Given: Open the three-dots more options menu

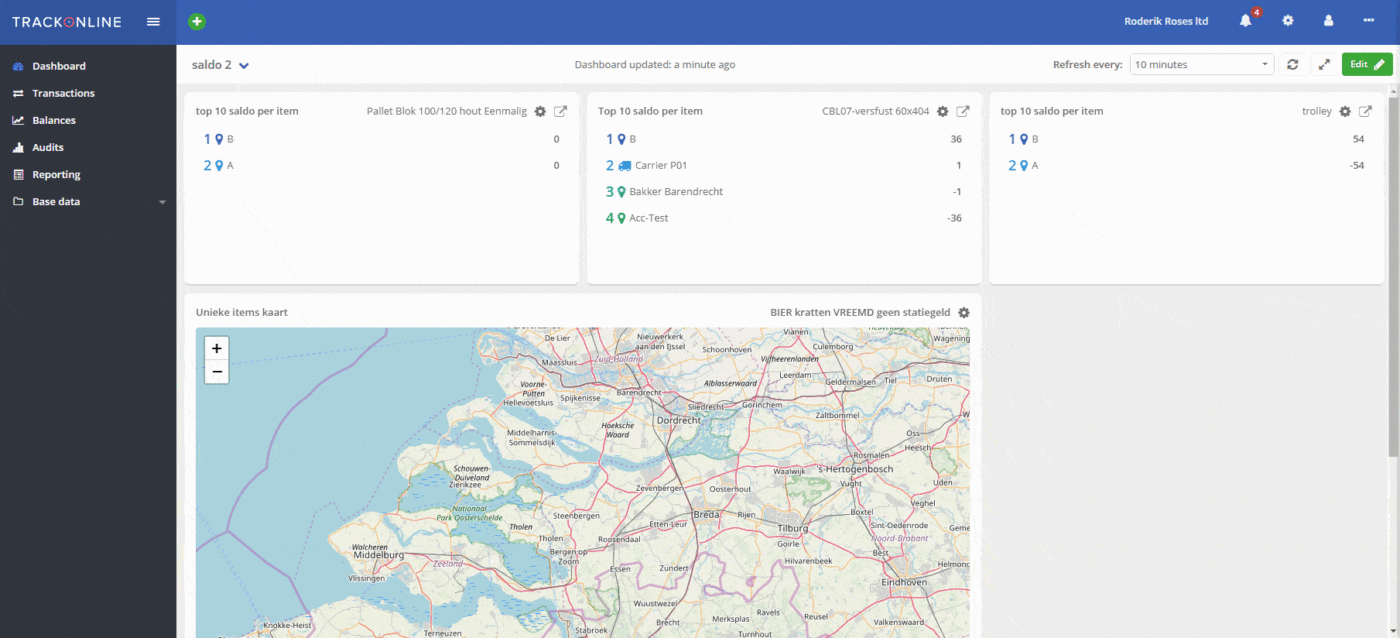Looking at the screenshot, I should [1369, 21].
